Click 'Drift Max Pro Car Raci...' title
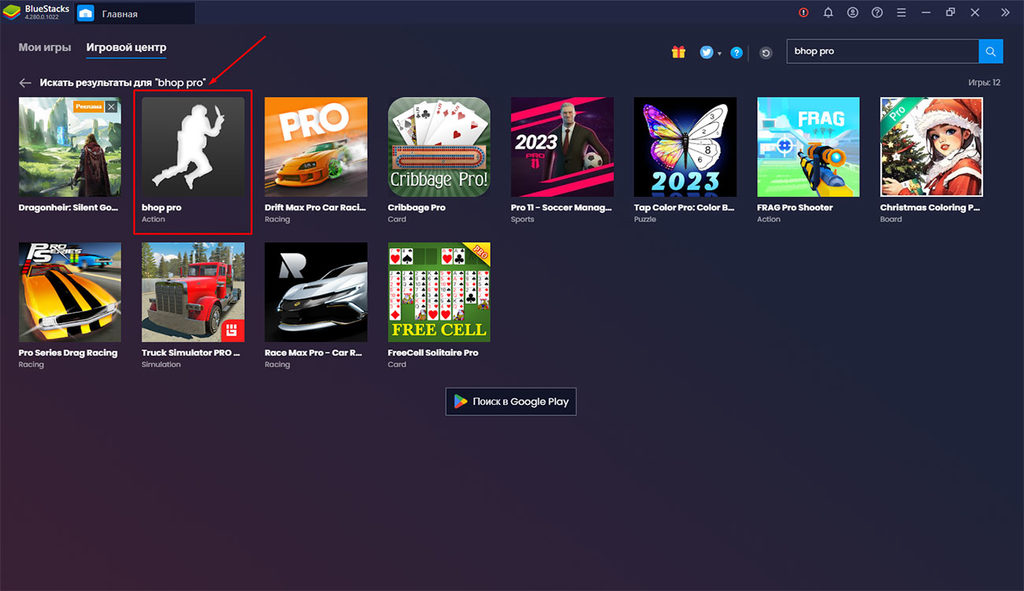The width and height of the screenshot is (1024, 591). click(315, 208)
